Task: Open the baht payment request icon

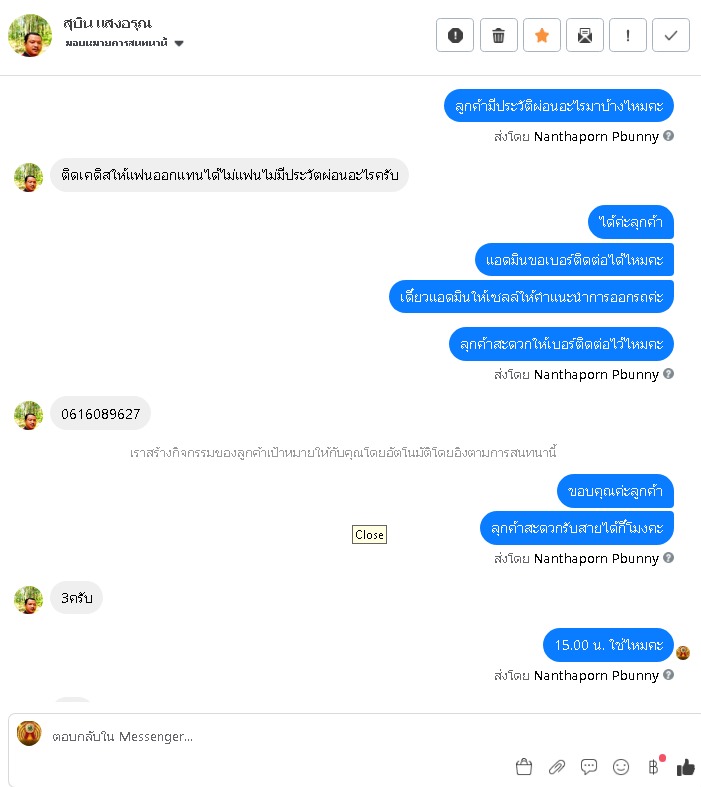Action: click(x=653, y=766)
